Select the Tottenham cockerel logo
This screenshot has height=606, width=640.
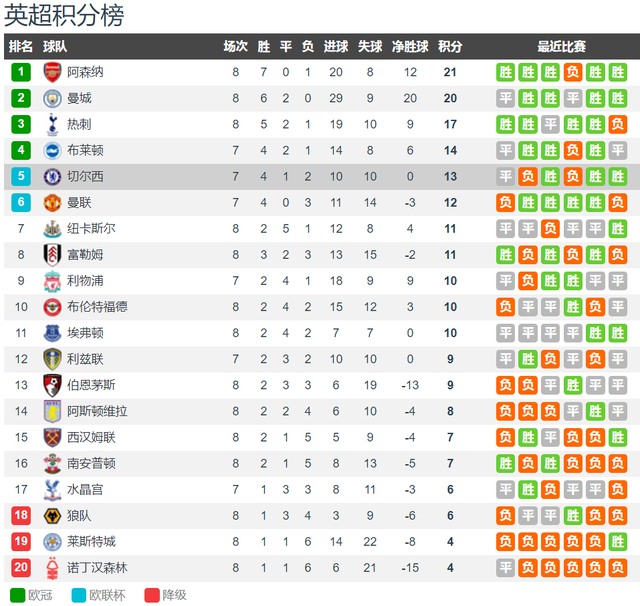click(x=52, y=124)
